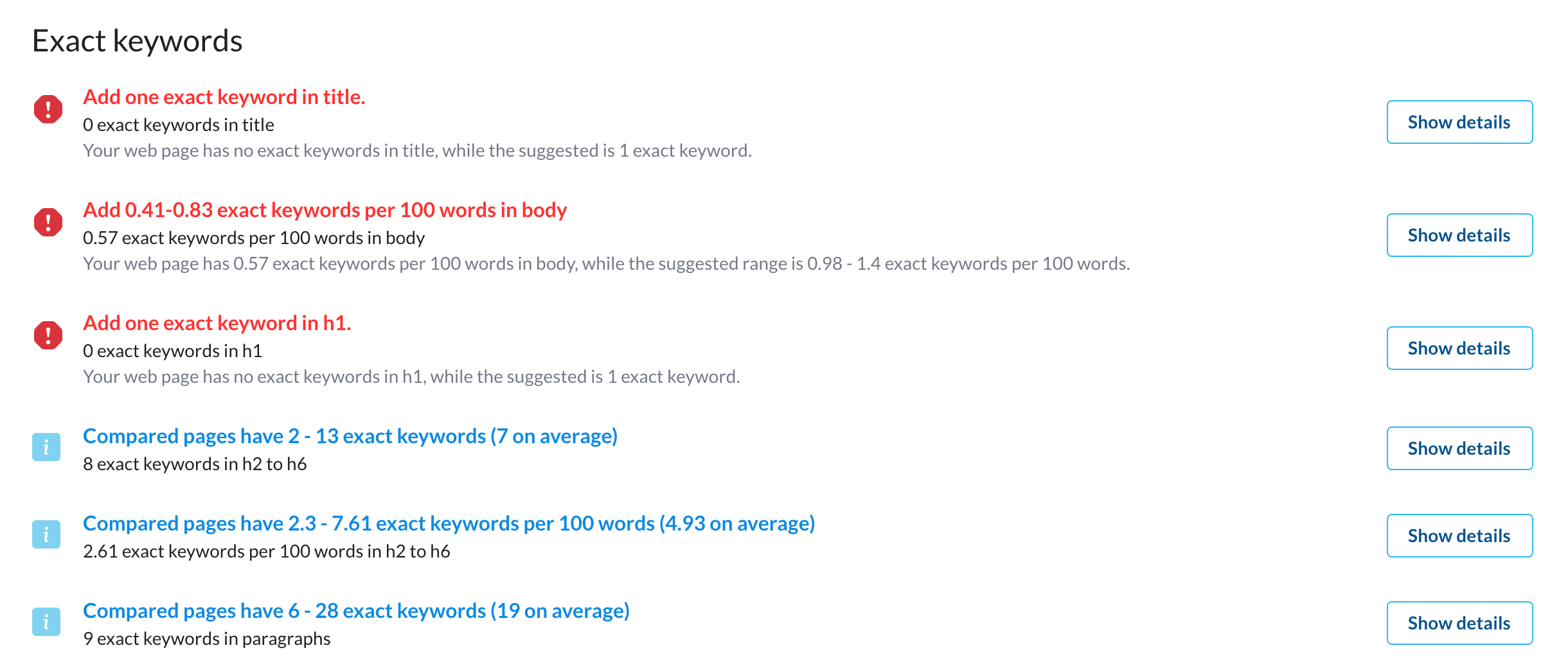The image size is (1568, 668).
Task: Show details for exact keyword in h1
Action: tap(1459, 348)
